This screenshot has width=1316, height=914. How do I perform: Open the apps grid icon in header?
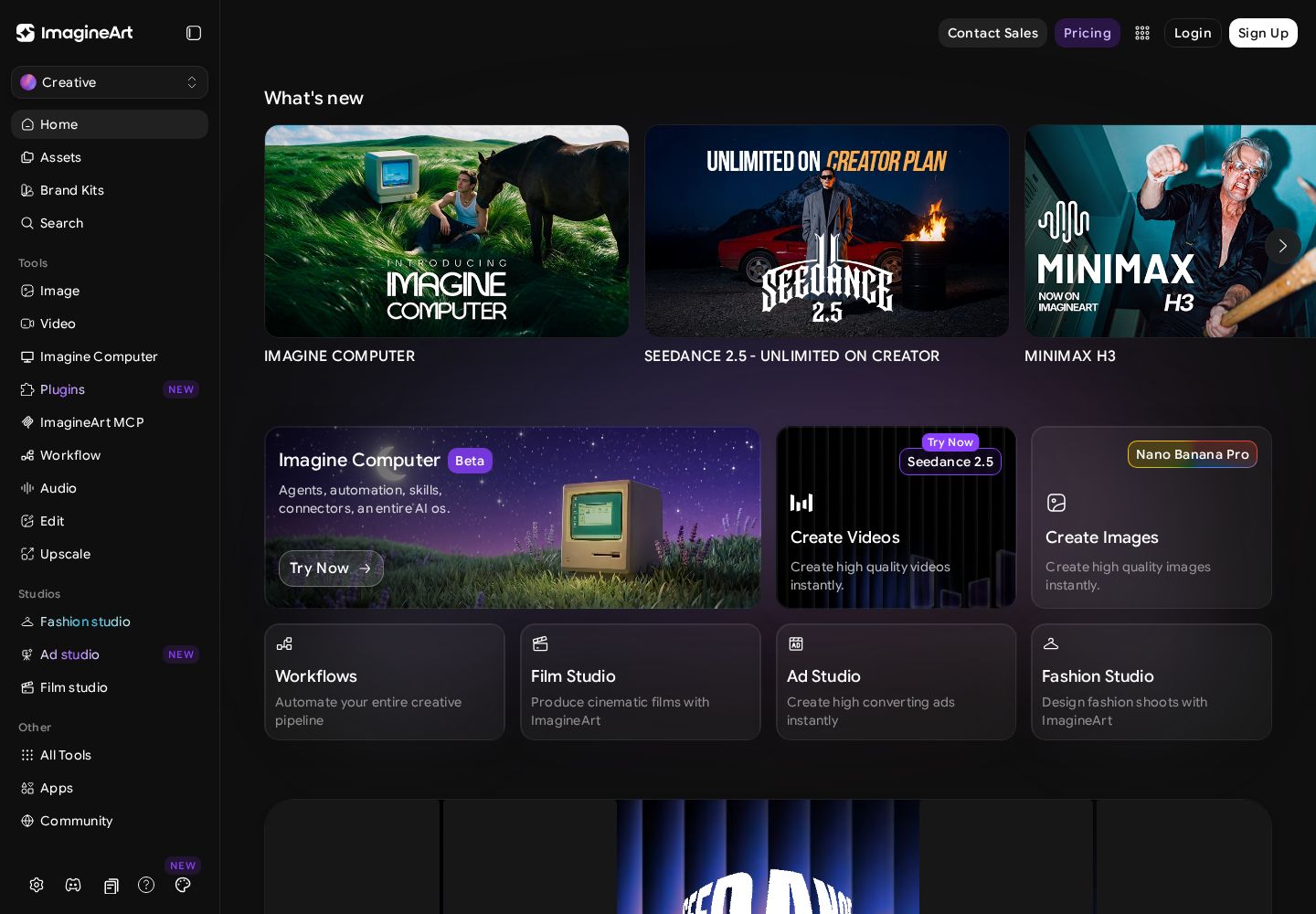tap(1142, 33)
